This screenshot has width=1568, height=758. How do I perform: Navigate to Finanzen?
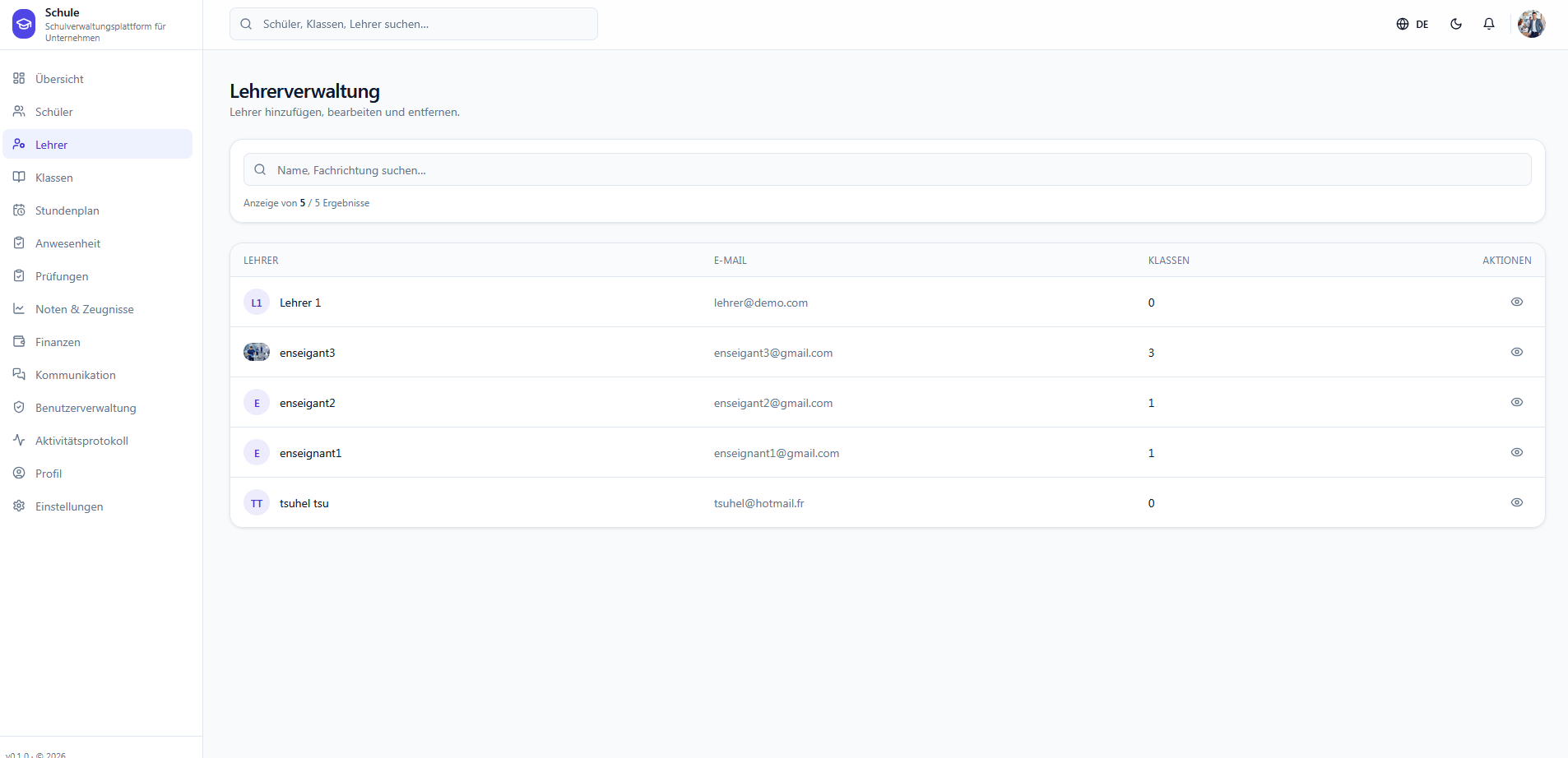coord(98,341)
